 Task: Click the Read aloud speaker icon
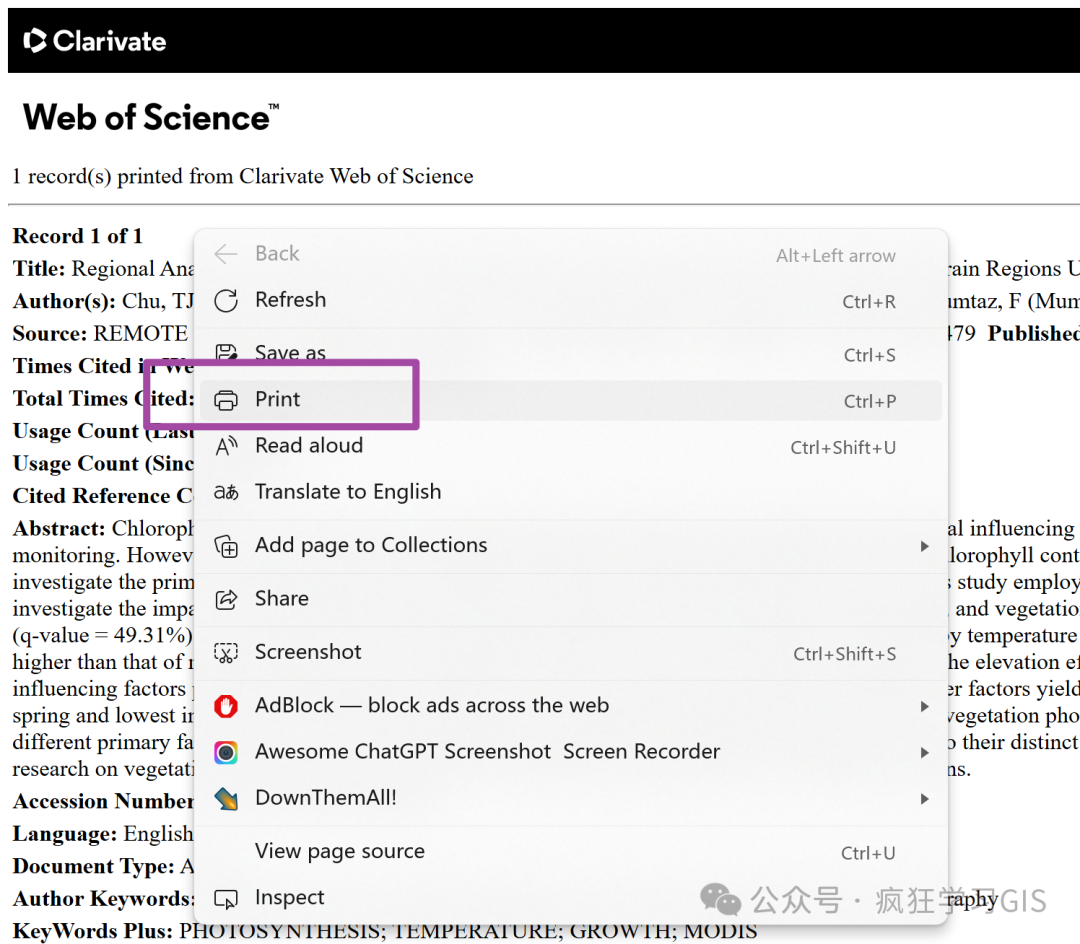[226, 446]
